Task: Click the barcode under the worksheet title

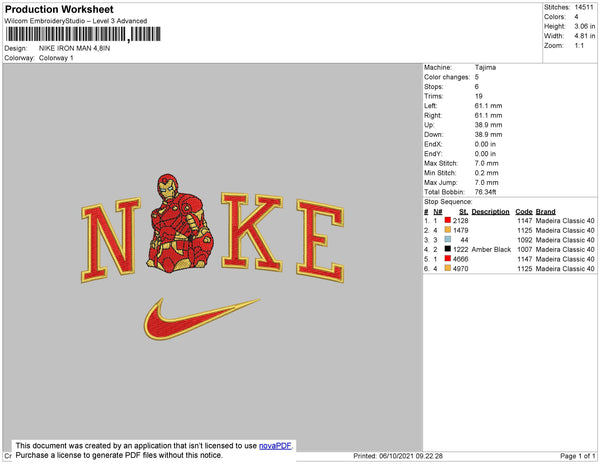Action: [x=83, y=34]
